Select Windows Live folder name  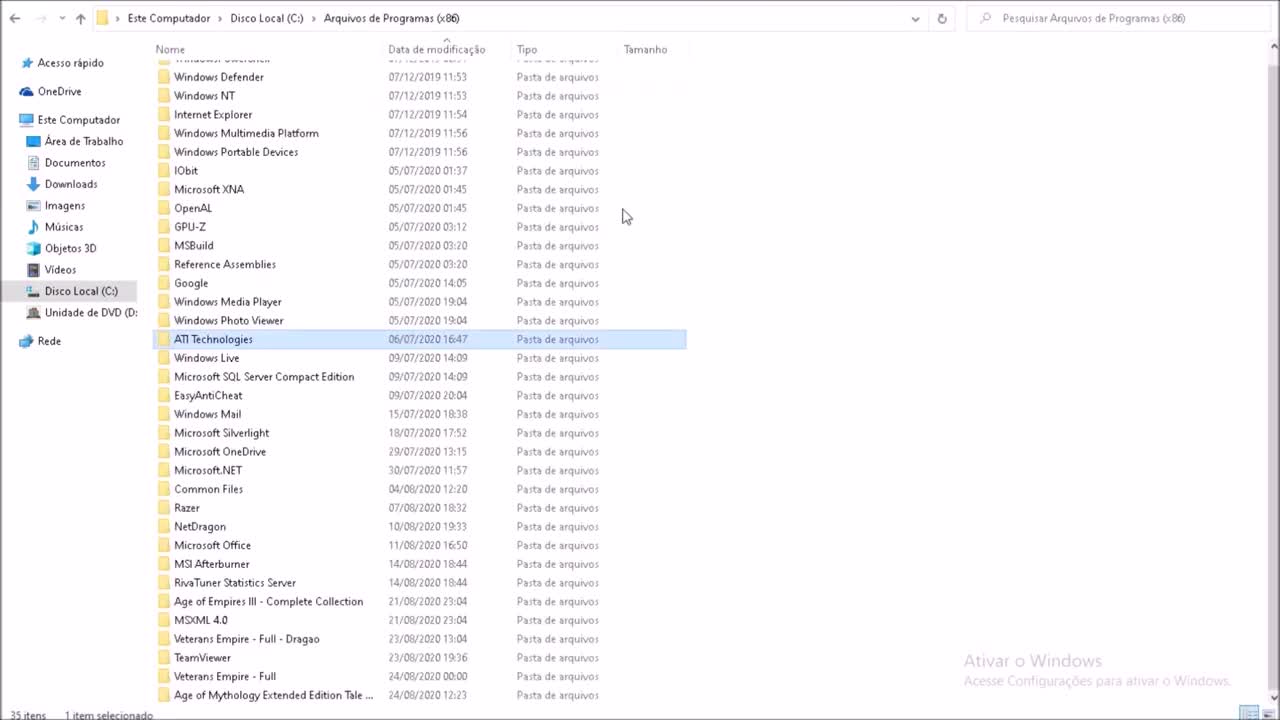point(207,358)
